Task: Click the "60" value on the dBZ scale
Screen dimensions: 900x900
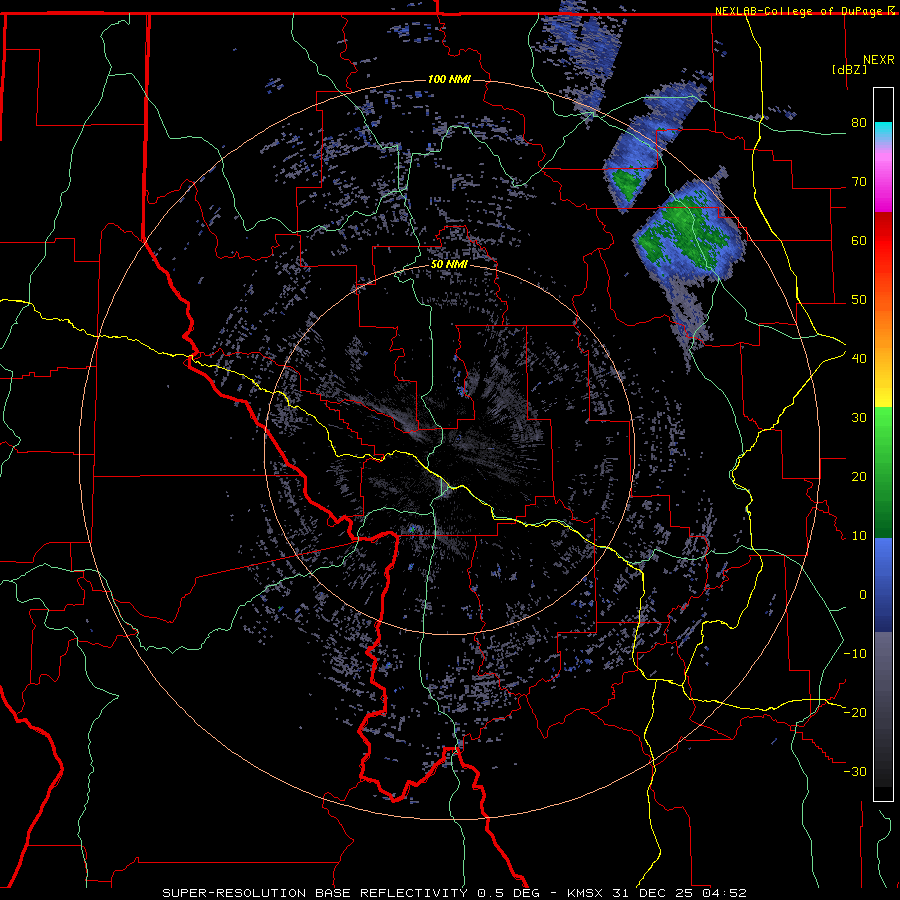Action: tap(859, 240)
